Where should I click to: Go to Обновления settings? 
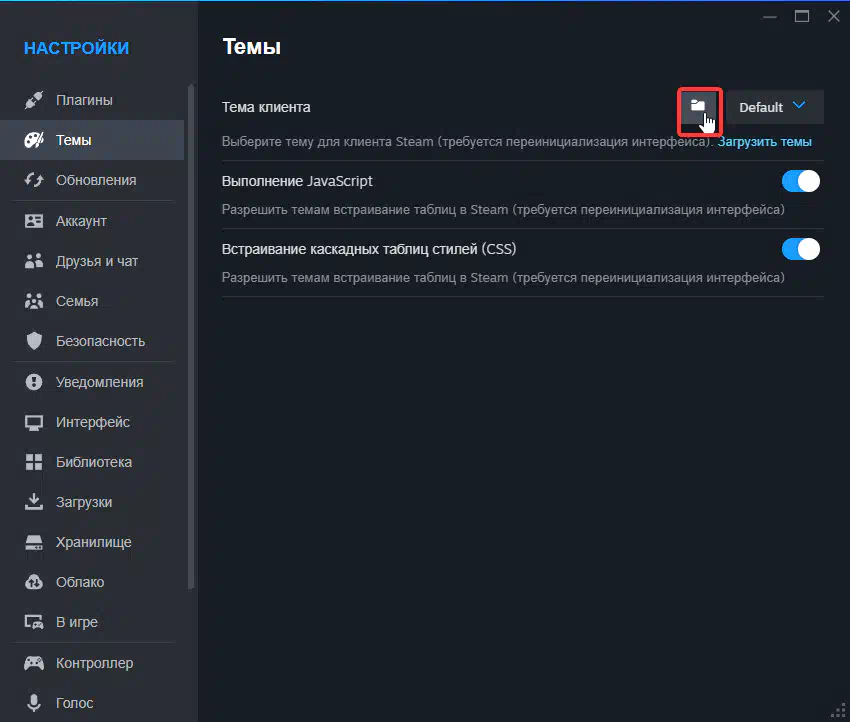[92, 180]
